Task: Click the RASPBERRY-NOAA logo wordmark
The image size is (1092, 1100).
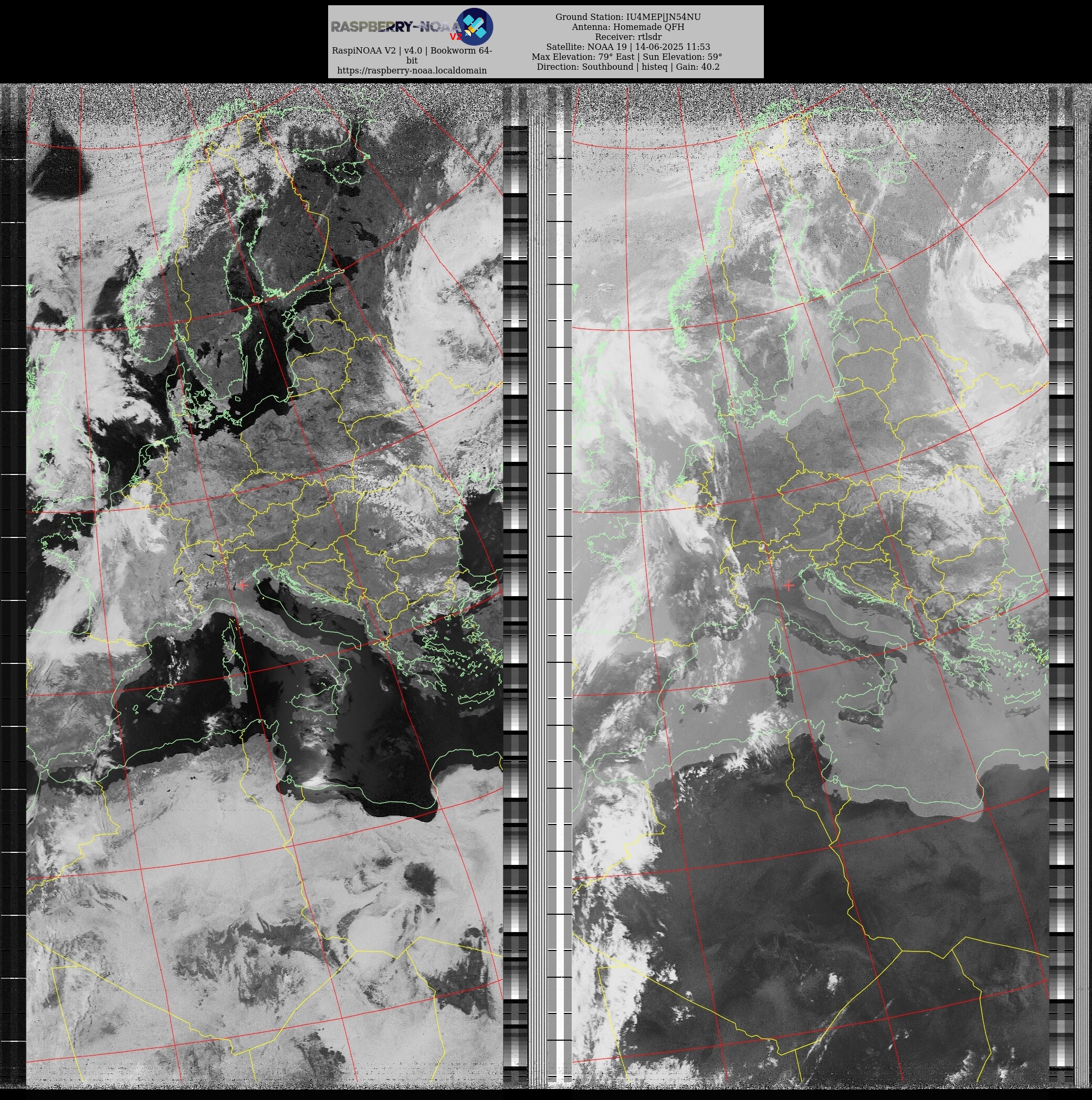Action: coord(396,27)
